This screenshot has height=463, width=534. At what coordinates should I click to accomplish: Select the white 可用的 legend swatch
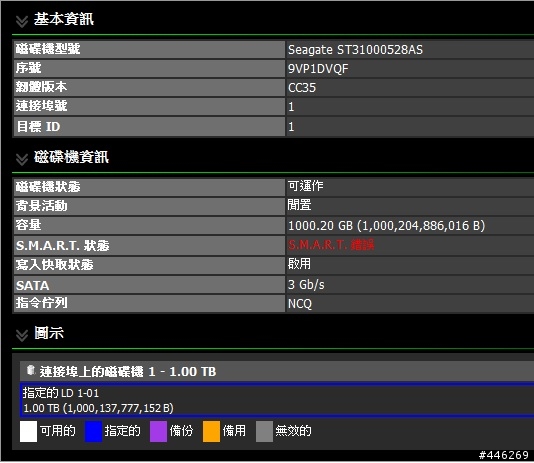point(28,431)
